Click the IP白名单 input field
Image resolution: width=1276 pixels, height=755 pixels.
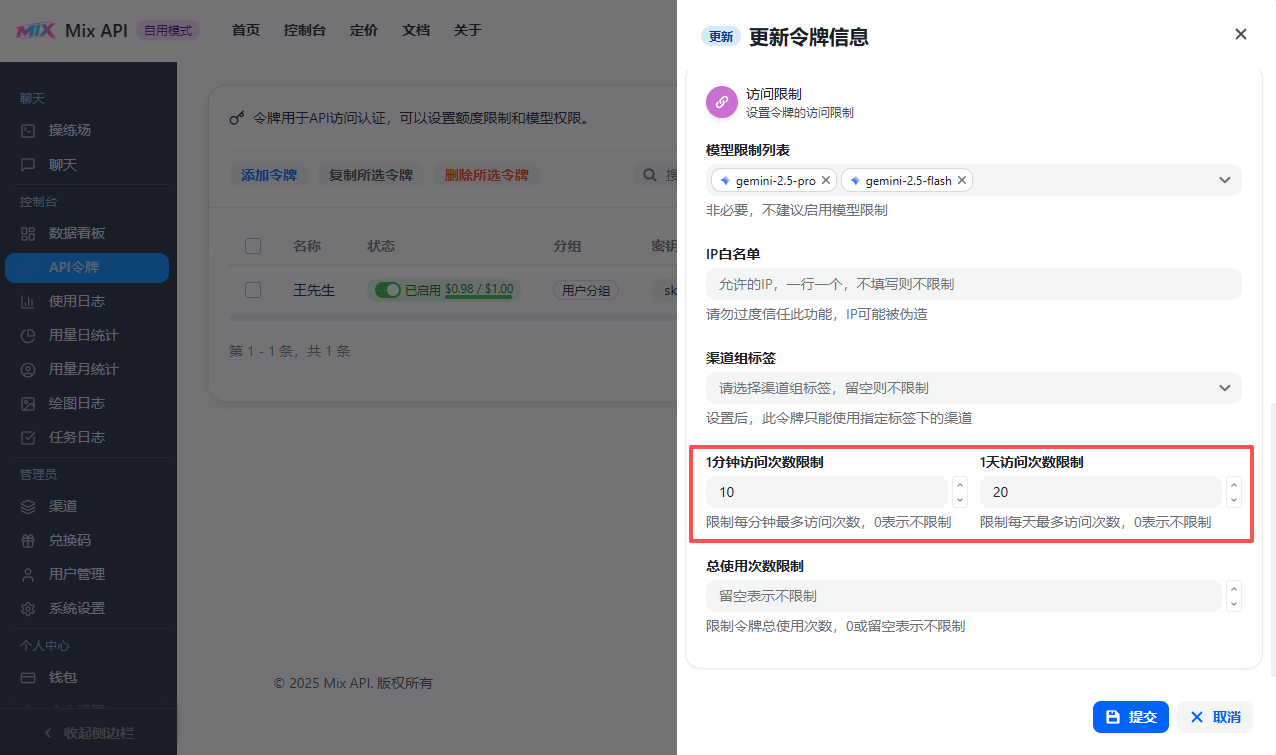972,284
